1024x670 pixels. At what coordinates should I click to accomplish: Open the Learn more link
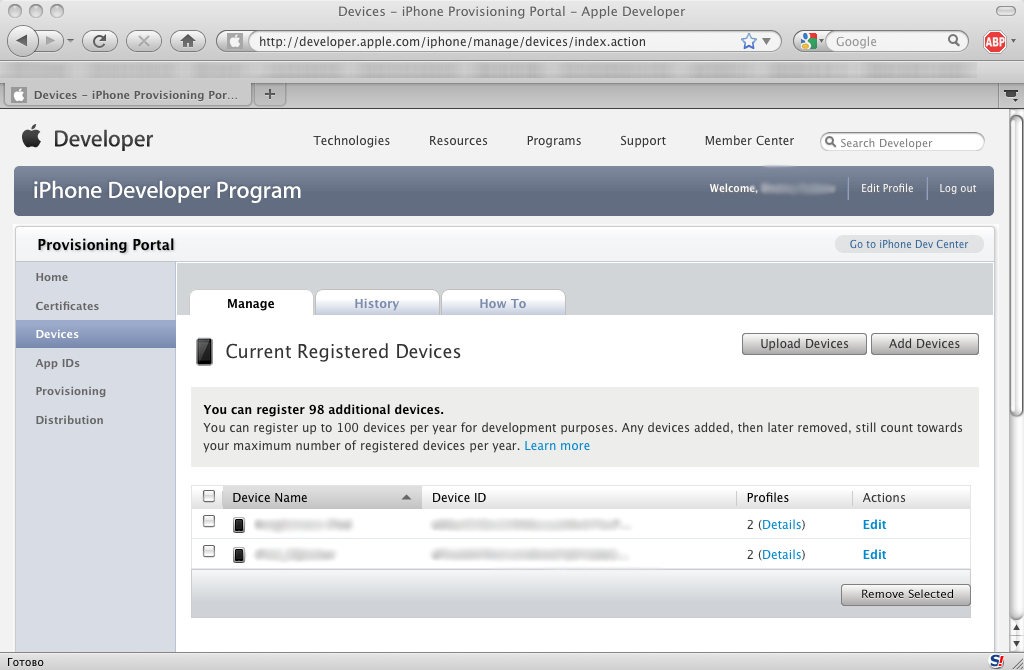pyautogui.click(x=557, y=445)
